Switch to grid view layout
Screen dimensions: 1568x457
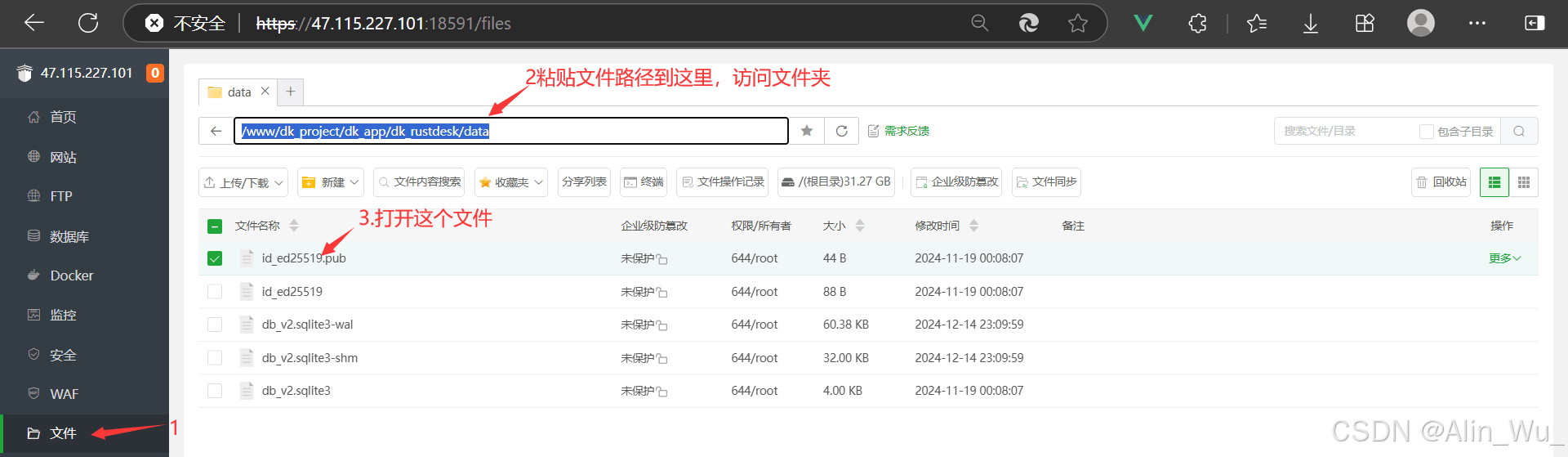[1523, 182]
